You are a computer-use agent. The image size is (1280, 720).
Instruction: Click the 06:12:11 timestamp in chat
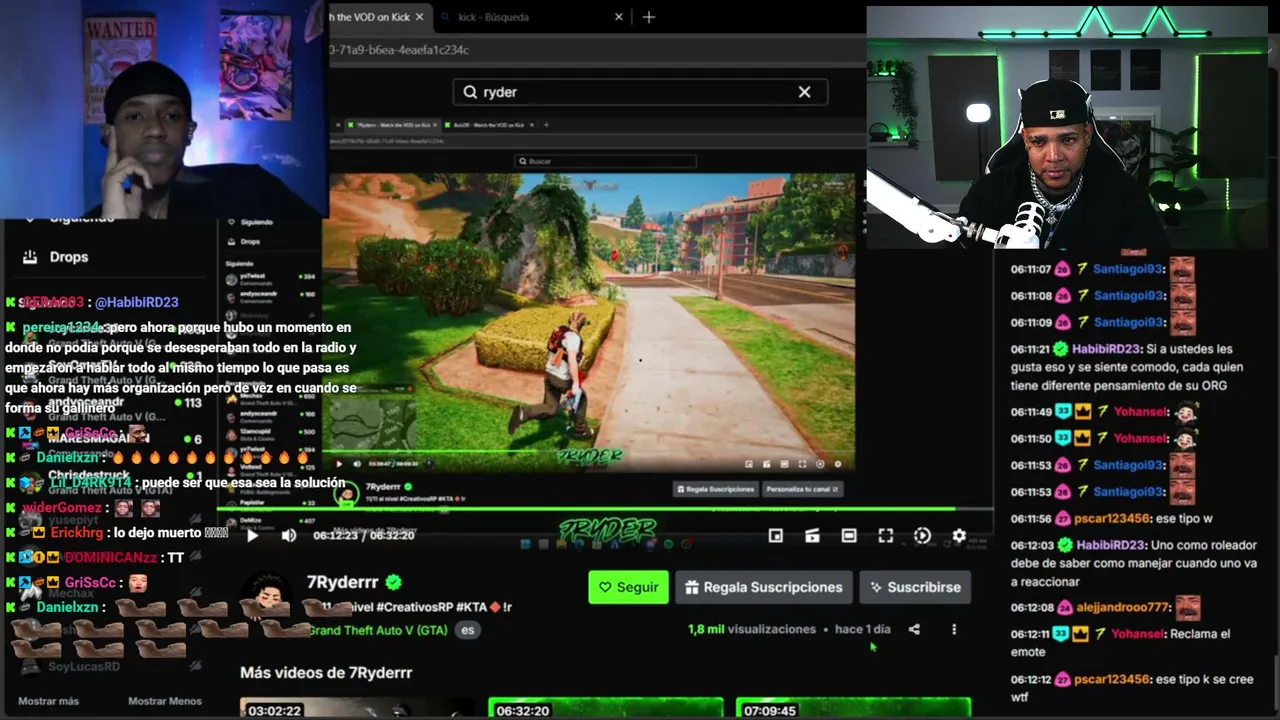(1029, 634)
